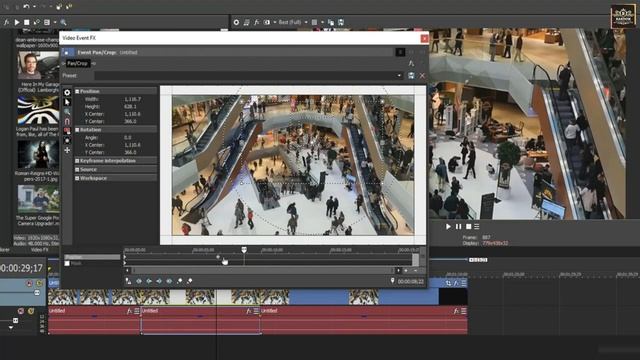Open Event Pan/Crop icon on the video track event
The width and height of the screenshot is (640, 360).
click(x=449, y=283)
